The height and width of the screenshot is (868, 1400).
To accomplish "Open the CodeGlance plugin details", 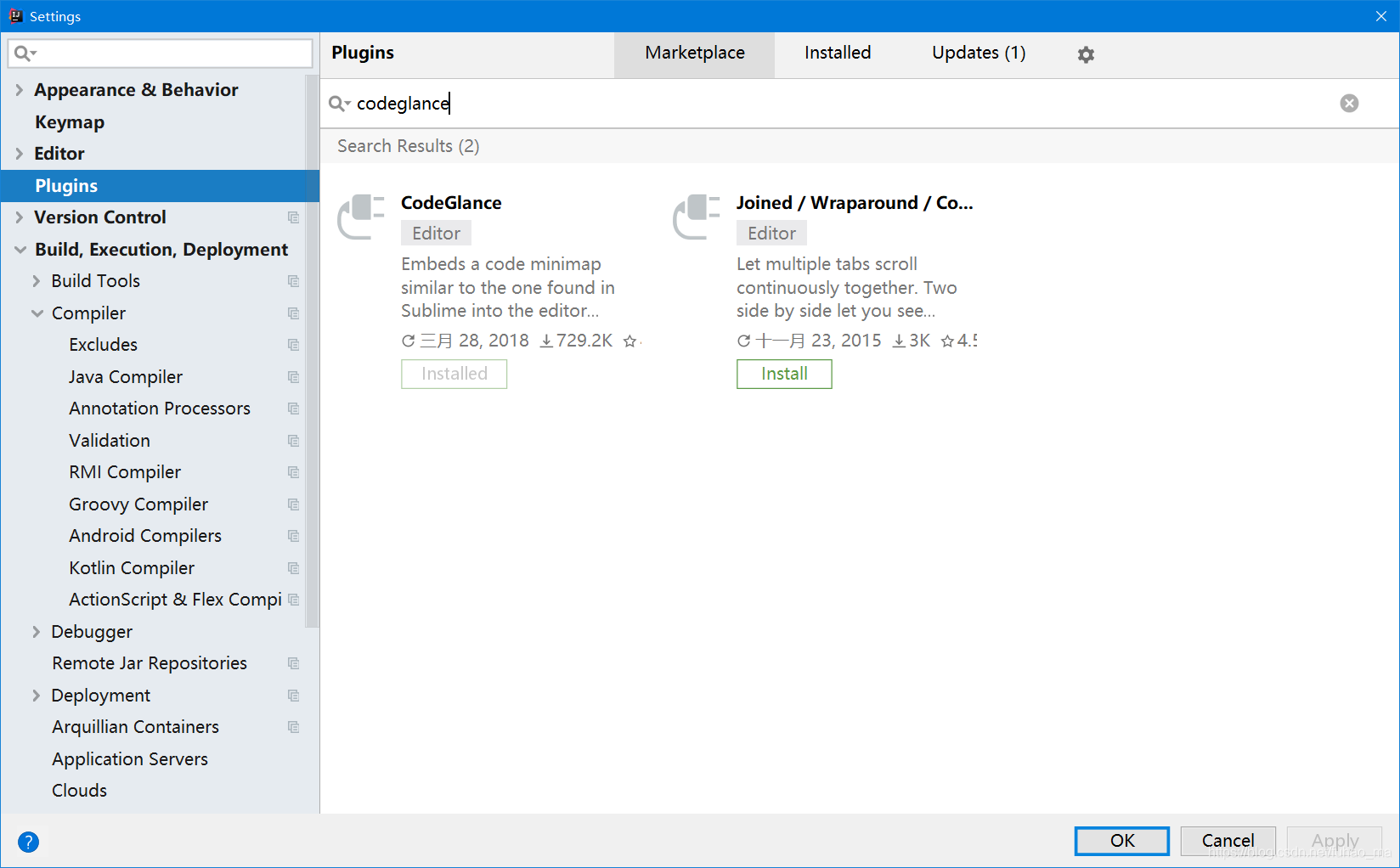I will 451,203.
